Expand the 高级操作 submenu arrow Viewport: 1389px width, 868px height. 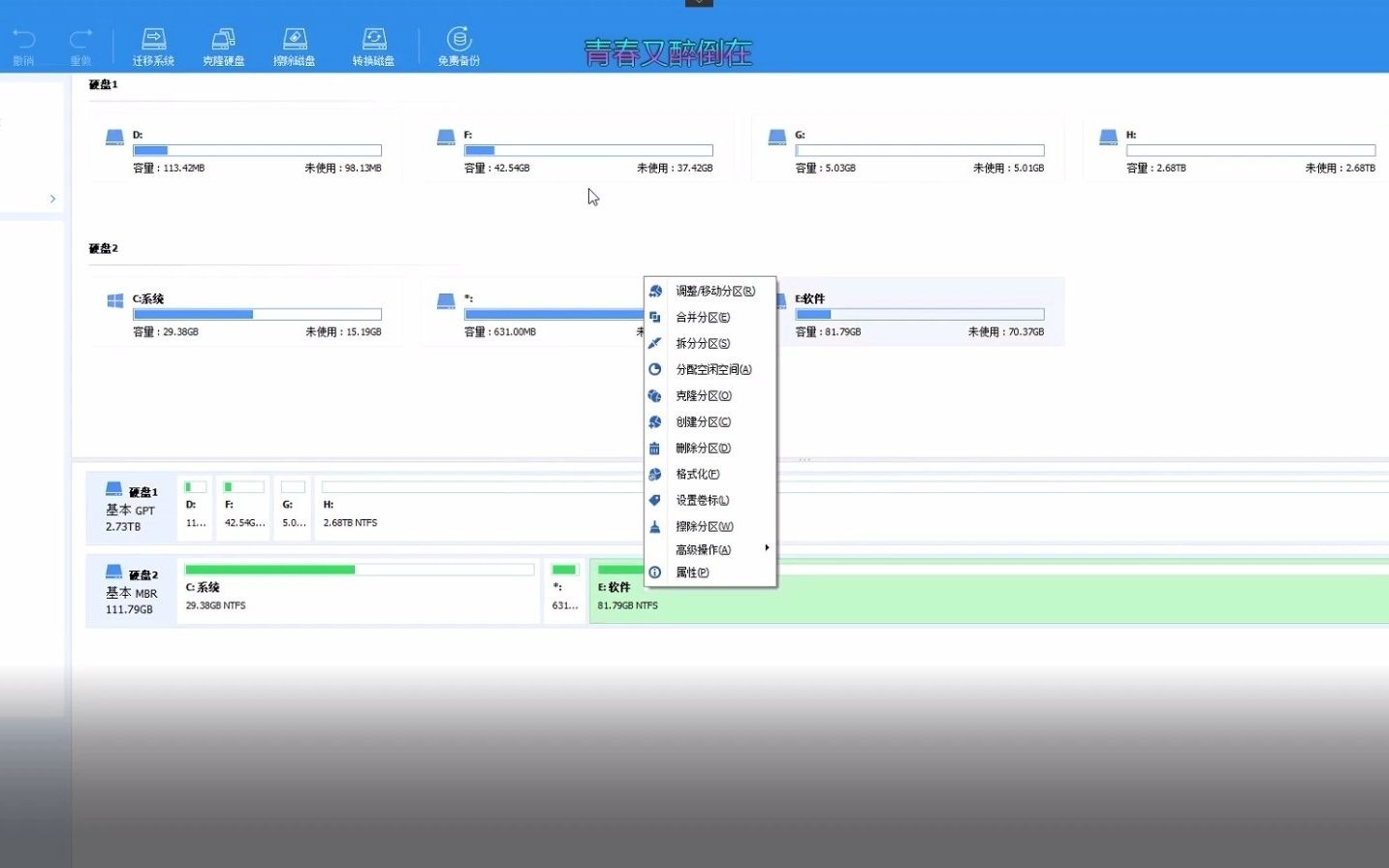click(767, 548)
